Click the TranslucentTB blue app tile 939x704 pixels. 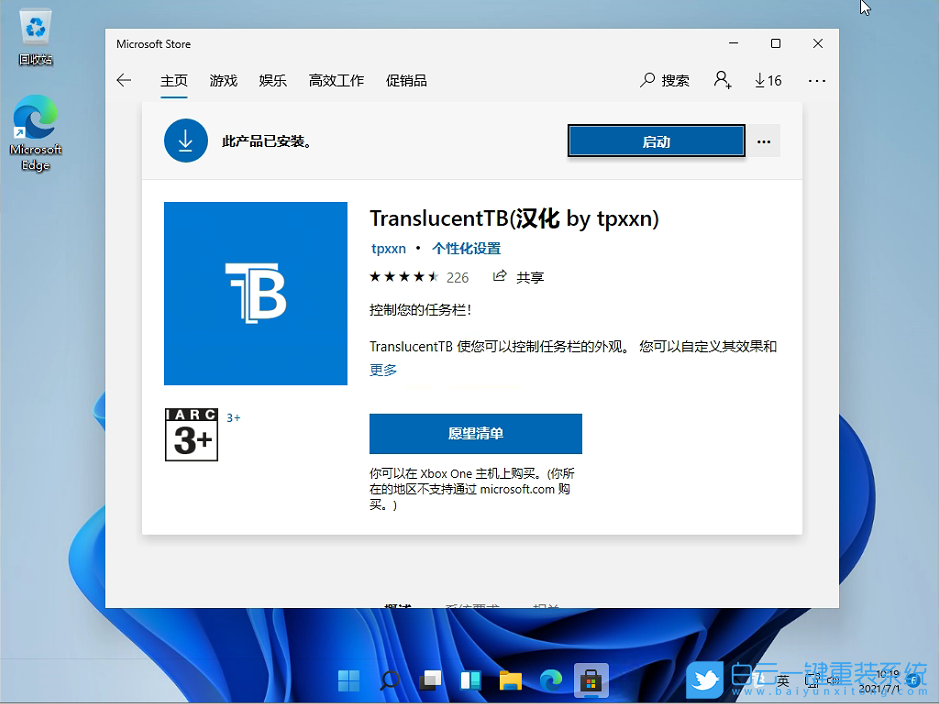point(255,293)
